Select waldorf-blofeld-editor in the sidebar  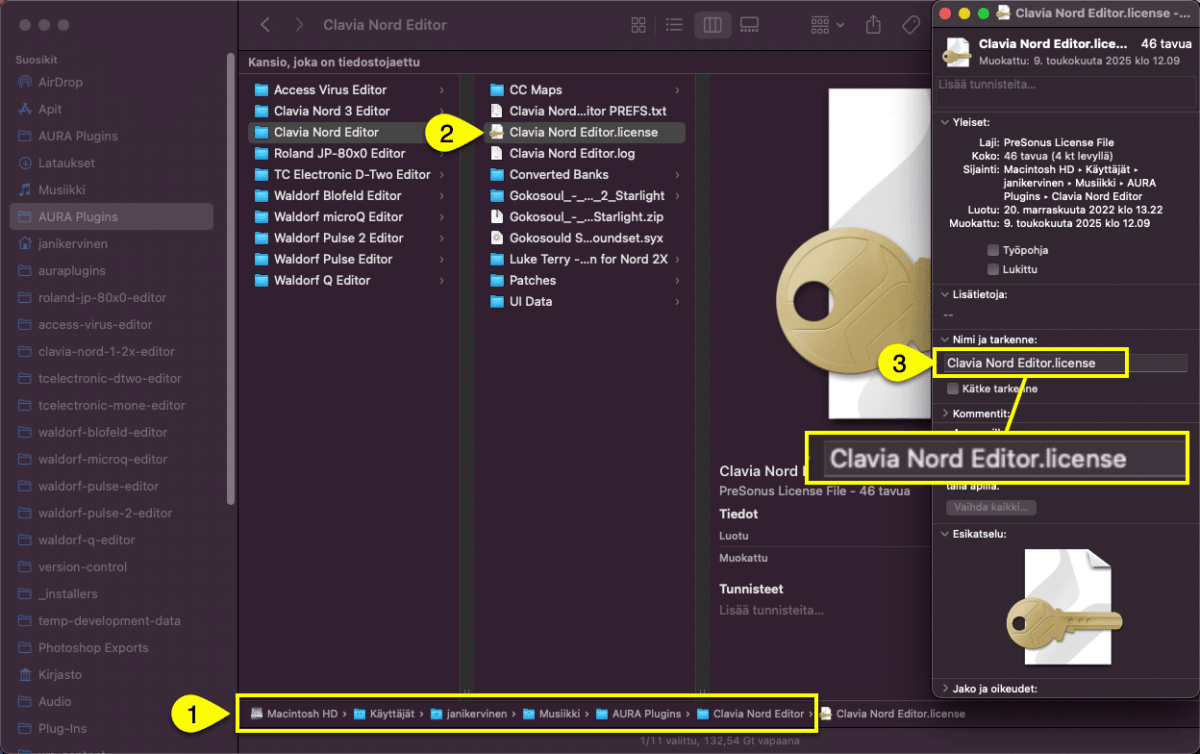[103, 432]
